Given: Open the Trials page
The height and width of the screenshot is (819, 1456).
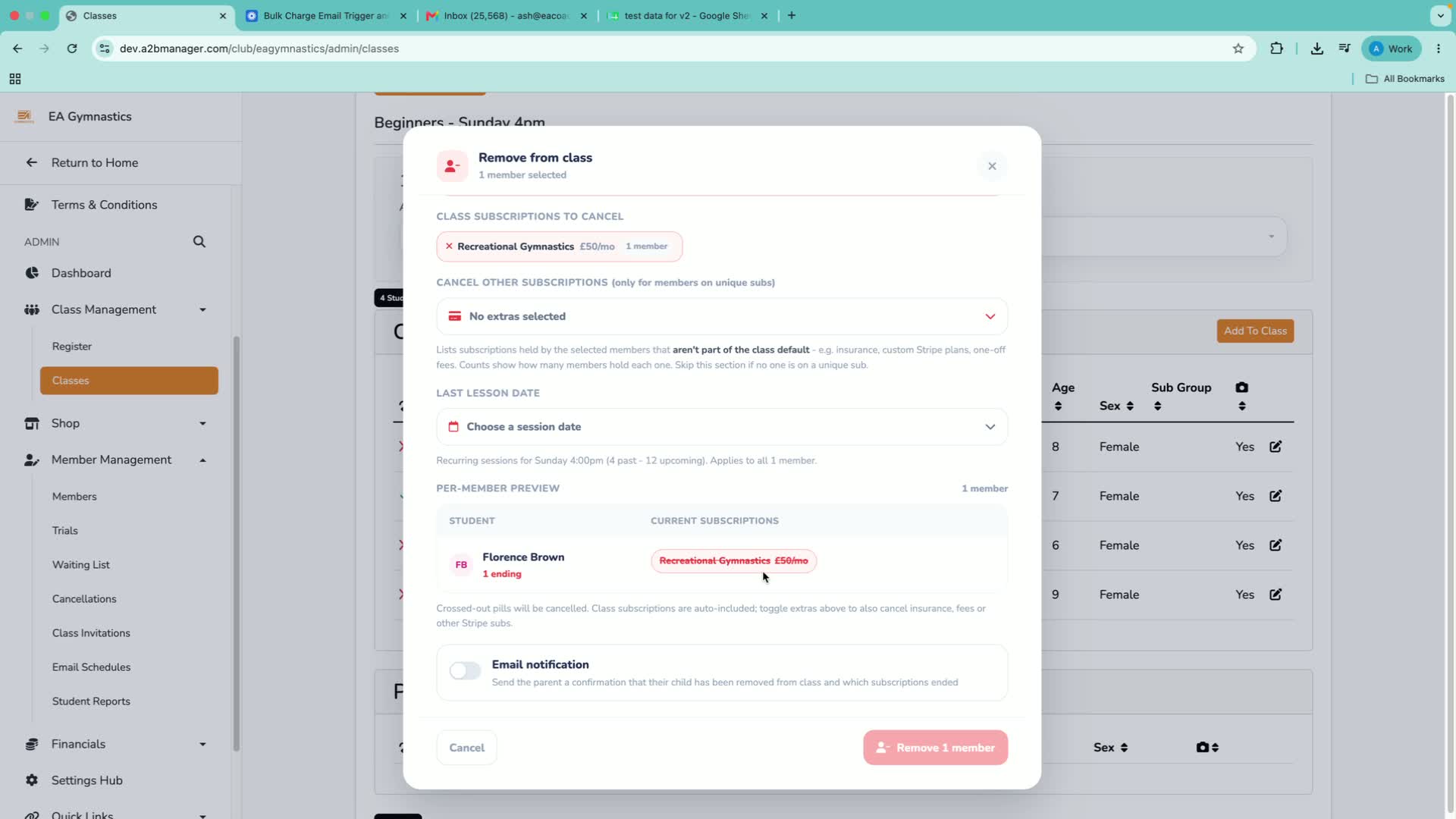Looking at the screenshot, I should tap(65, 531).
